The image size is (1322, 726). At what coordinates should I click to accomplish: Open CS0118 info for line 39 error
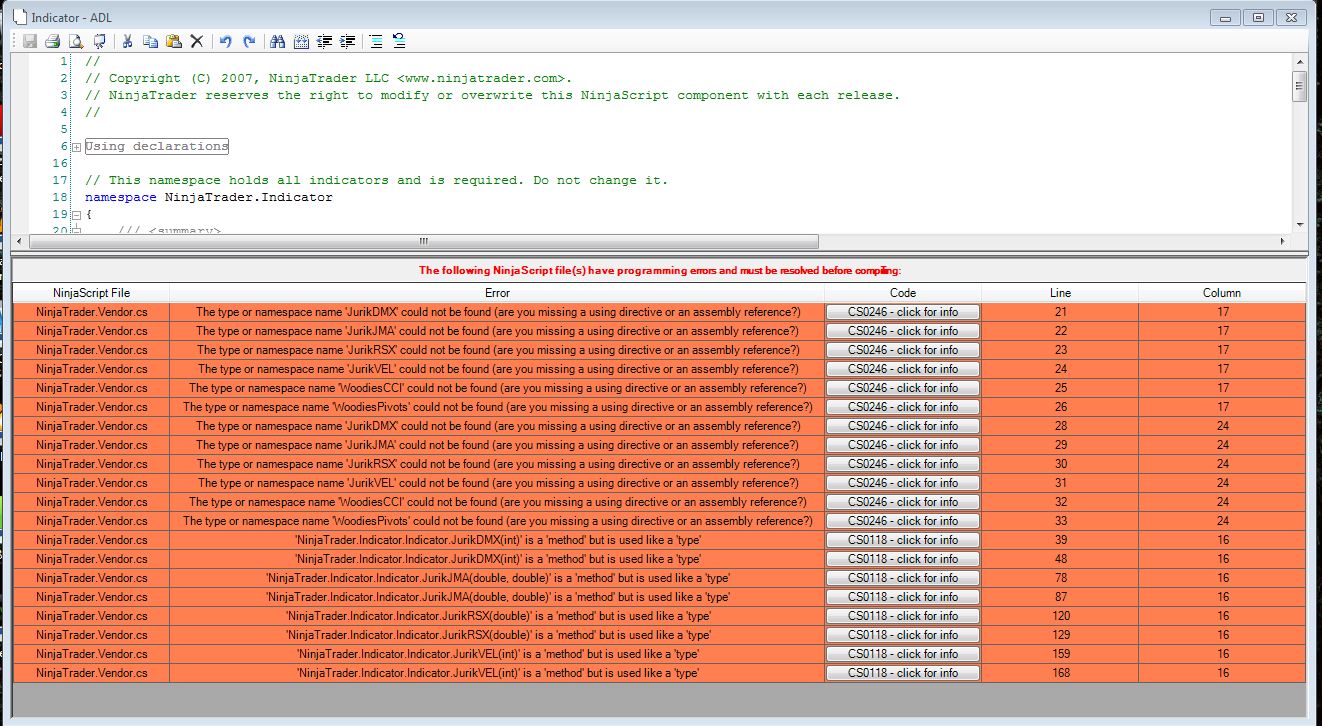[903, 540]
